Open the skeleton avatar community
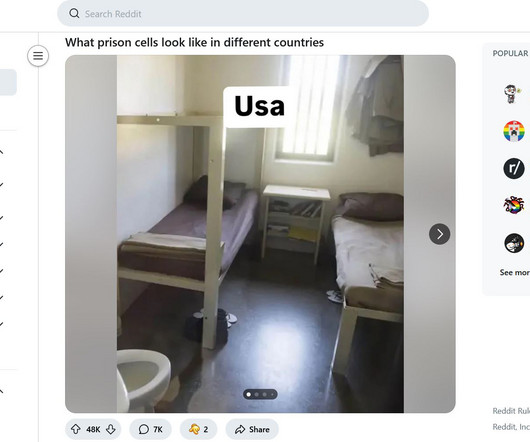This screenshot has height=442, width=530. click(x=513, y=94)
